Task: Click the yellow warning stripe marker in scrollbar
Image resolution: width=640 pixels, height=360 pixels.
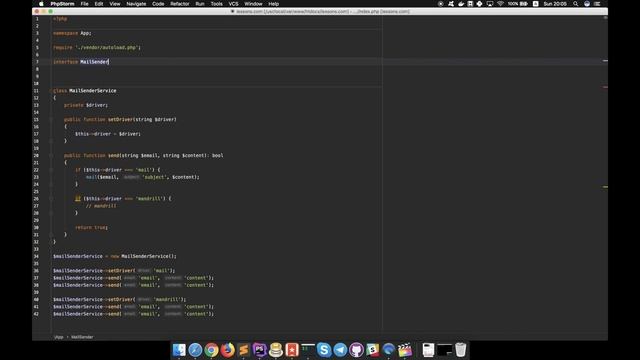Action: 605,187
